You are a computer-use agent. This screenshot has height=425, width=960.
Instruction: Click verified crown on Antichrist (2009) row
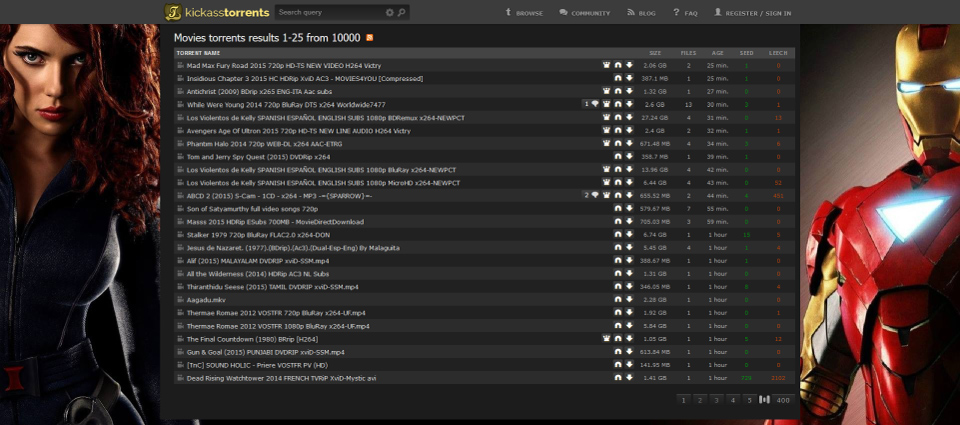[607, 91]
